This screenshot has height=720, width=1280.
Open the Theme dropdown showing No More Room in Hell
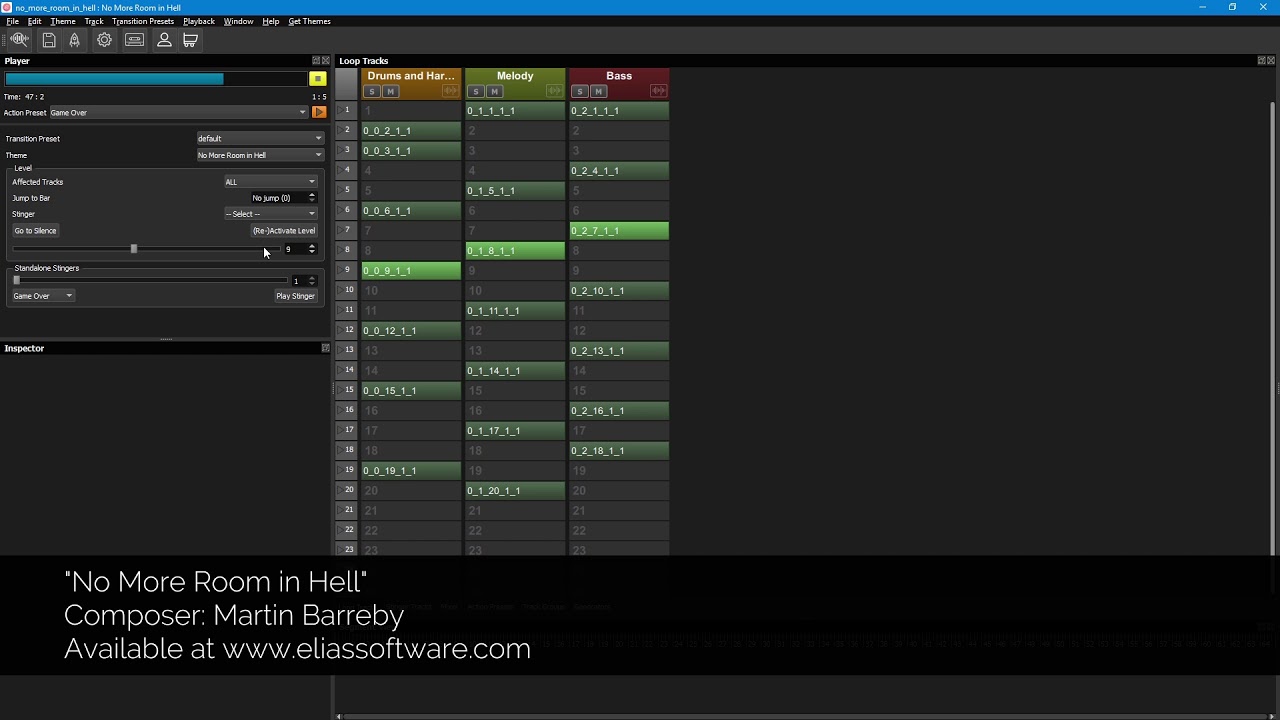[x=259, y=155]
